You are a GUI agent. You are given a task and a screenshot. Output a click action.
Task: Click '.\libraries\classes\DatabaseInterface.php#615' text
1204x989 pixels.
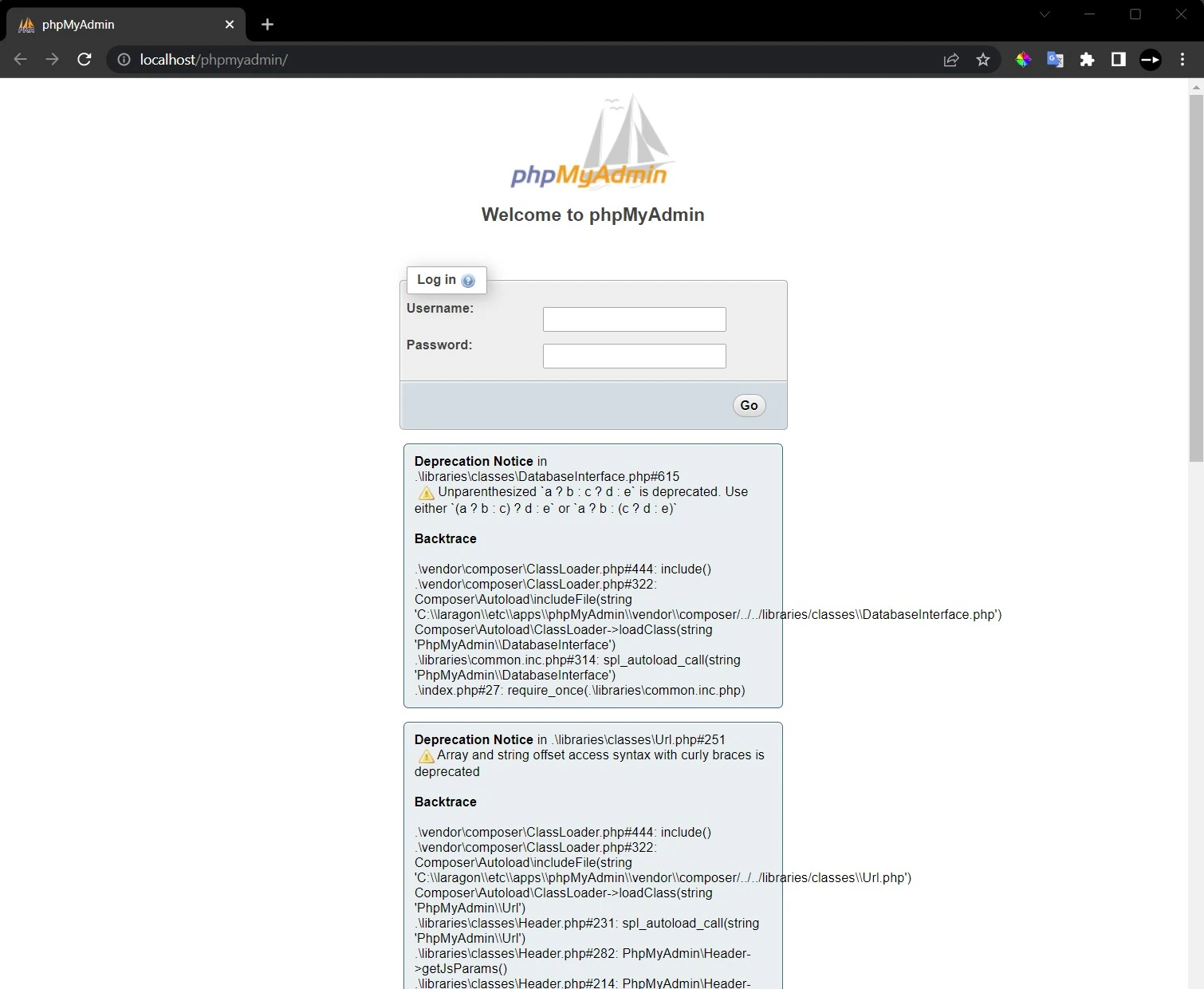547,477
